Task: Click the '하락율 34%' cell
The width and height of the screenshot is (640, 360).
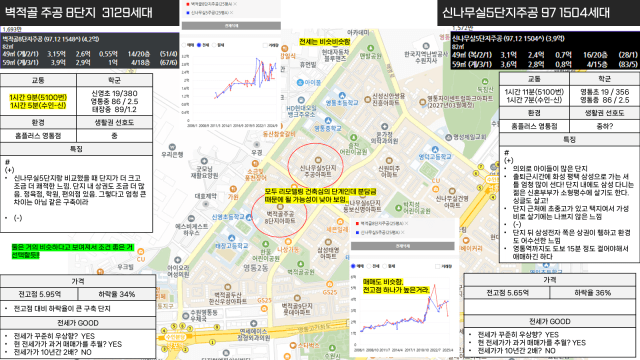Action: click(117, 294)
